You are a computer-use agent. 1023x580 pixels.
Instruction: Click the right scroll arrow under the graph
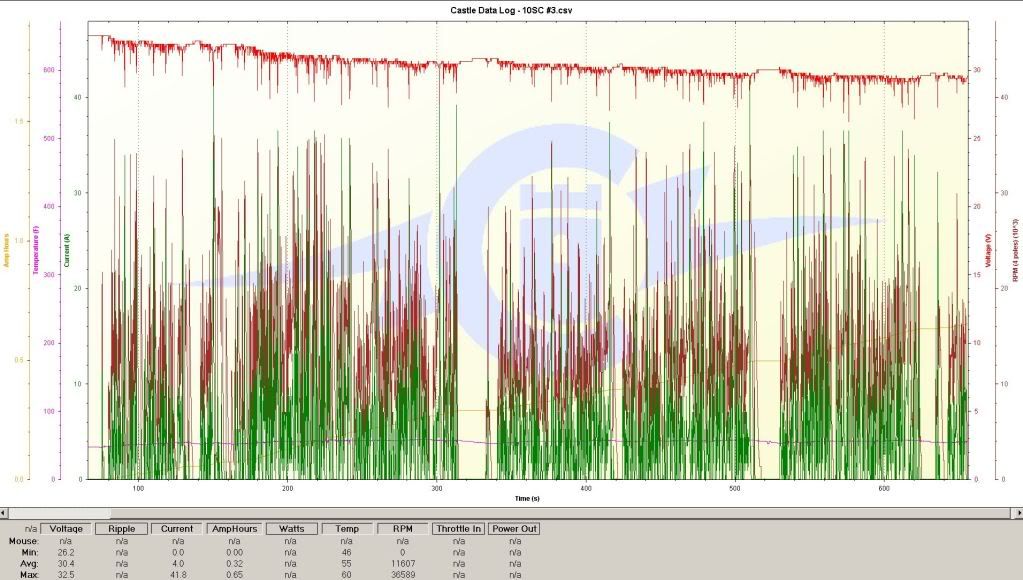[1016, 512]
